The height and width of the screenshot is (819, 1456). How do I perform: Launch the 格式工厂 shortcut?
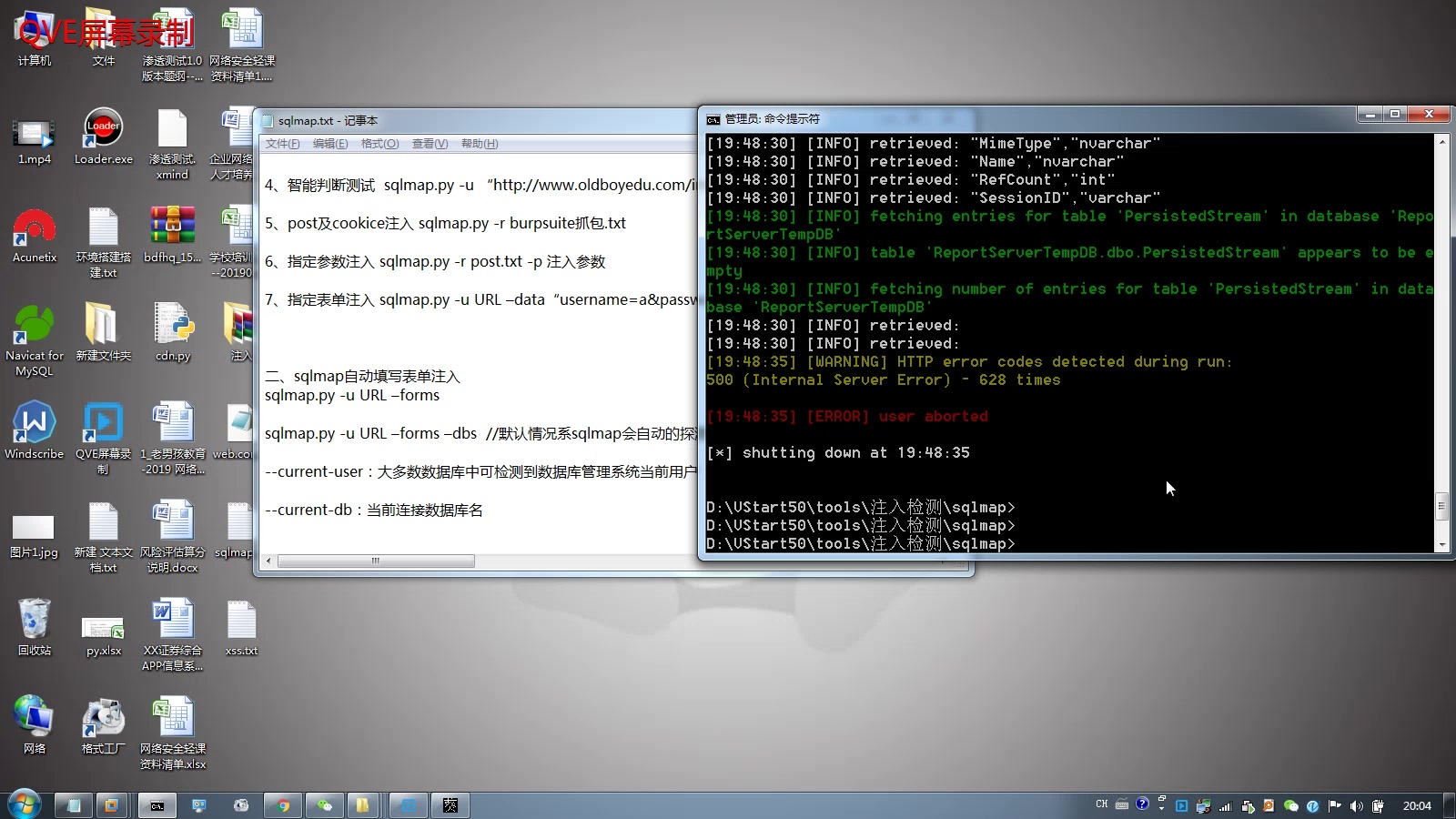pos(104,726)
